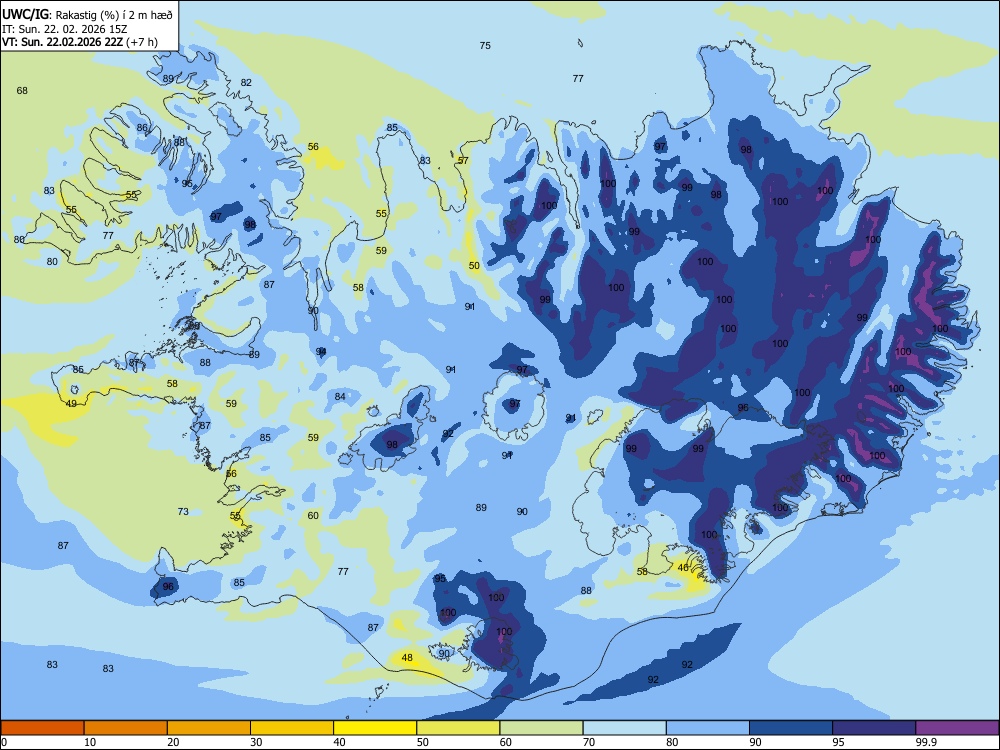
Task: Select the deep indigo 95–99.9 legend swatch
Action: [874, 728]
